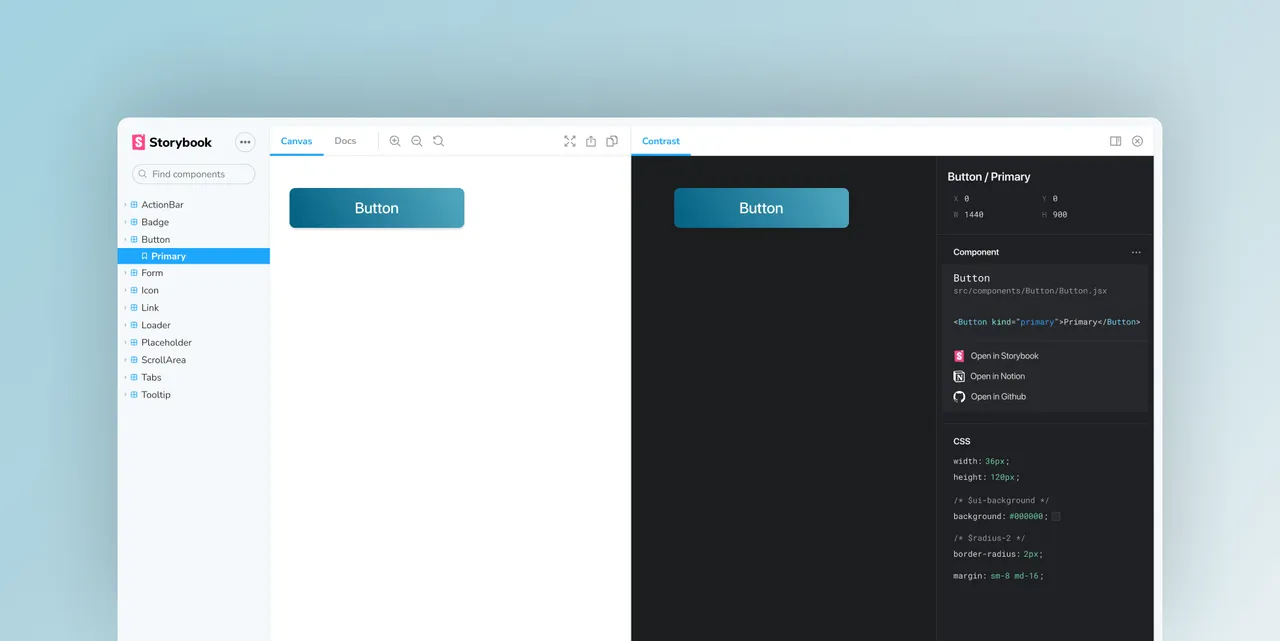Image resolution: width=1280 pixels, height=641 pixels.
Task: Switch to the Canvas tab
Action: 296,141
